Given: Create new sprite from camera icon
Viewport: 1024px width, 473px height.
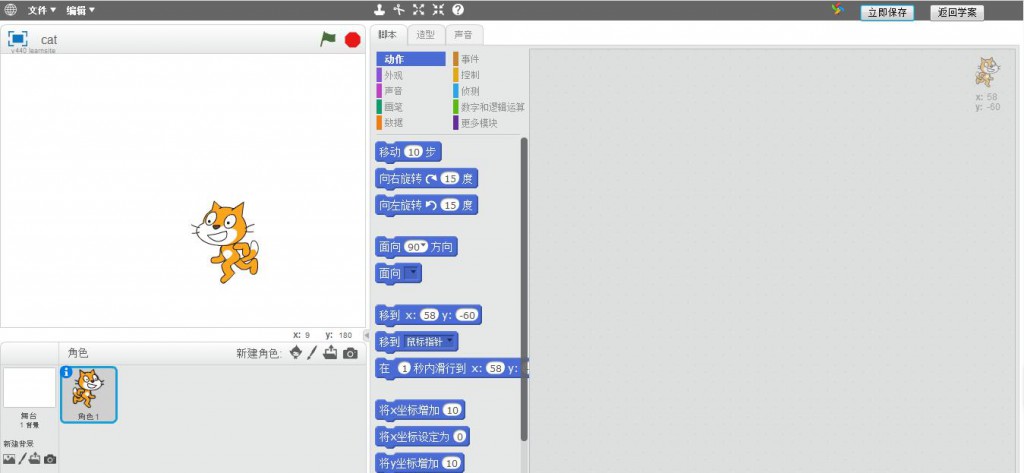Looking at the screenshot, I should point(351,353).
